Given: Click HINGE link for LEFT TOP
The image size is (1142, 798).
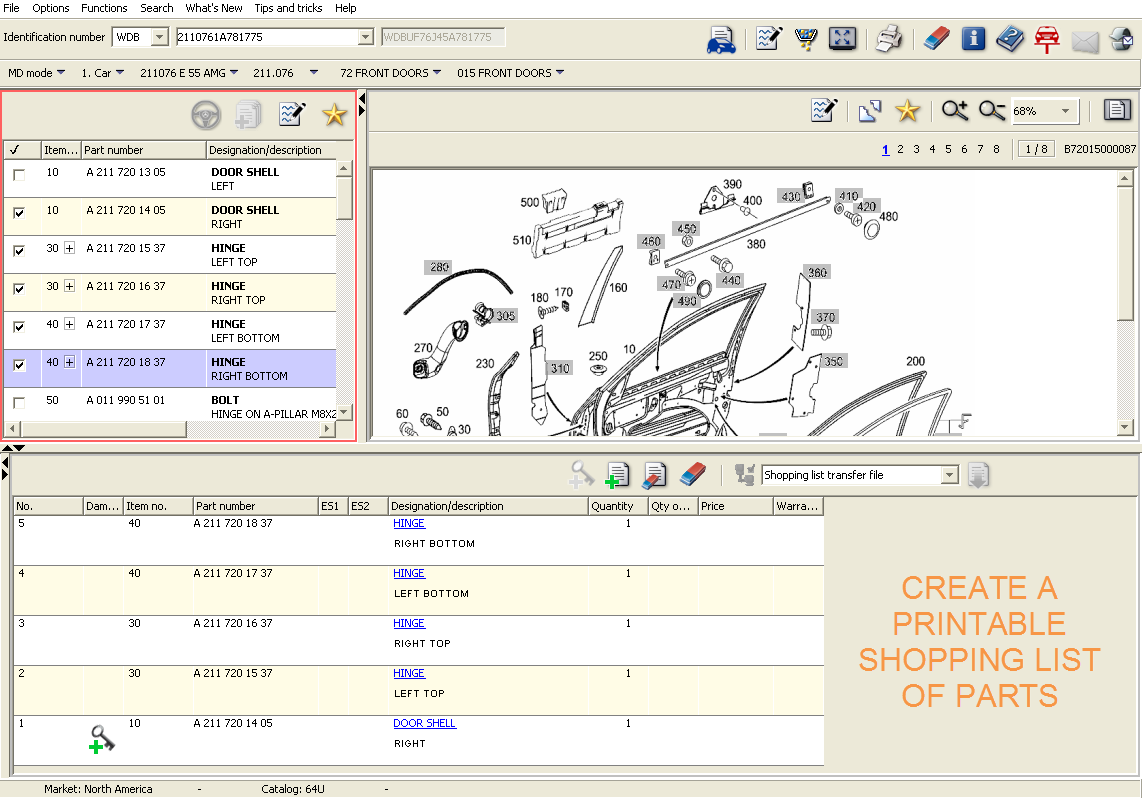Looking at the screenshot, I should click(409, 673).
